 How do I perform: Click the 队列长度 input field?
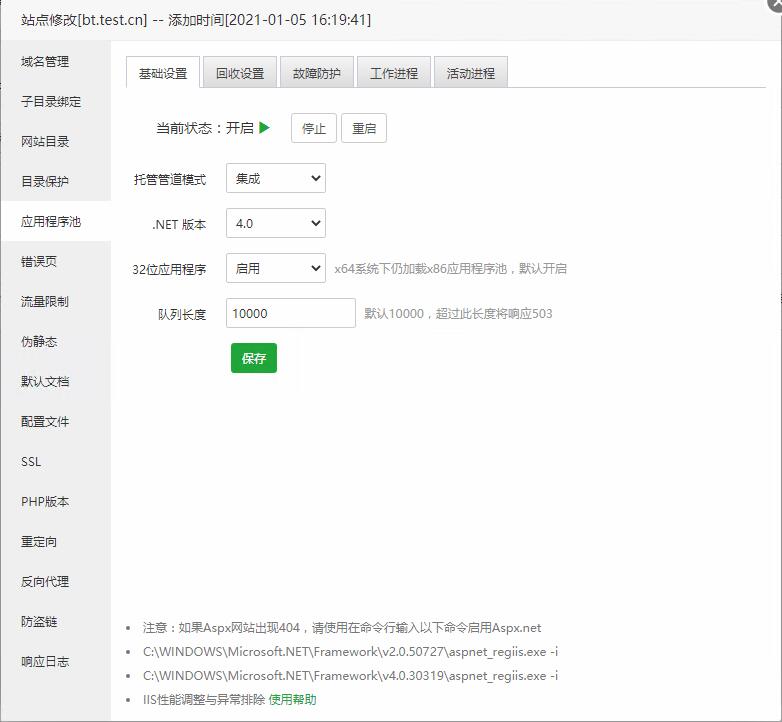[x=291, y=313]
